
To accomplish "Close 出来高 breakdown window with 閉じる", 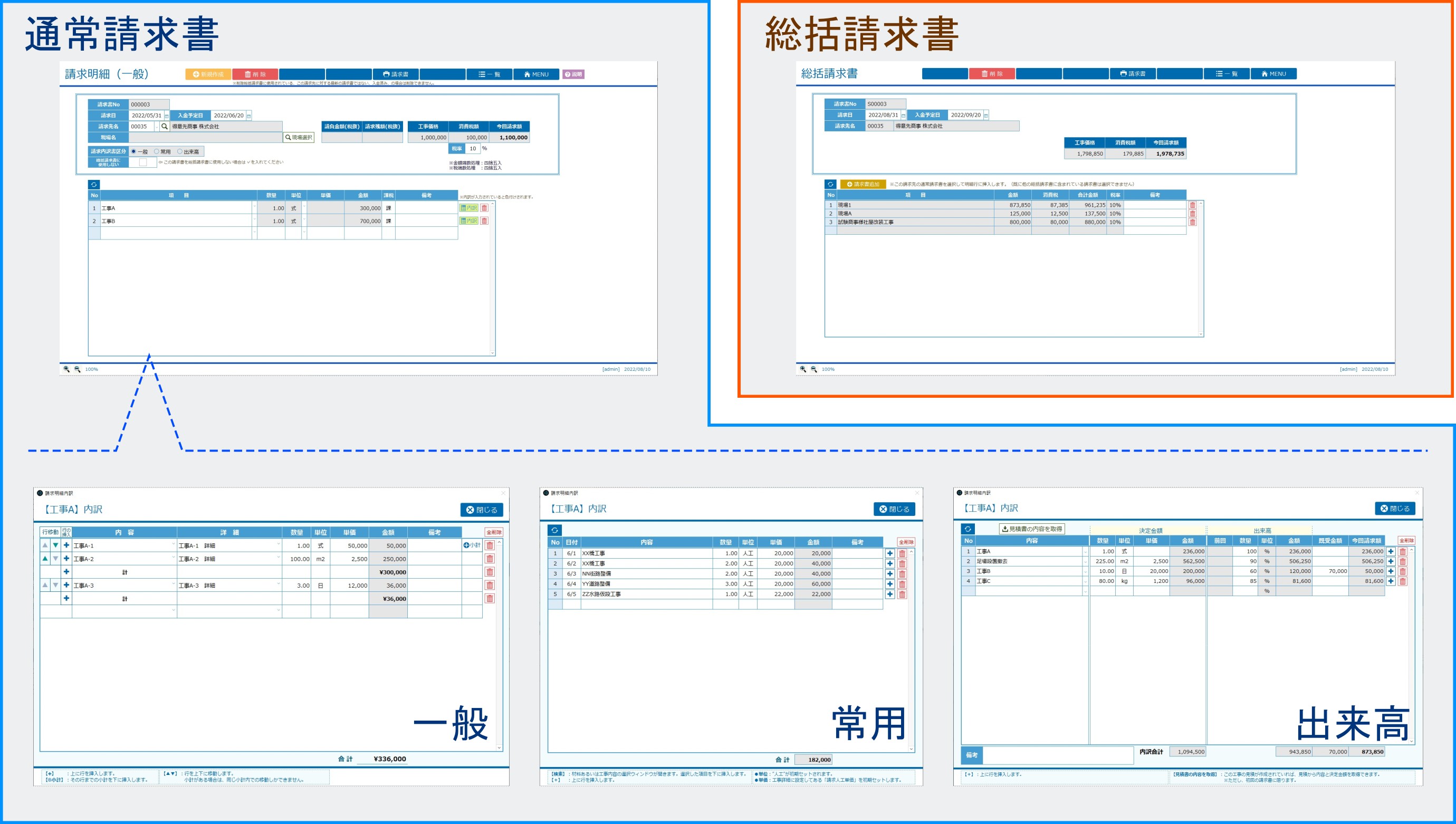I will tap(1395, 509).
